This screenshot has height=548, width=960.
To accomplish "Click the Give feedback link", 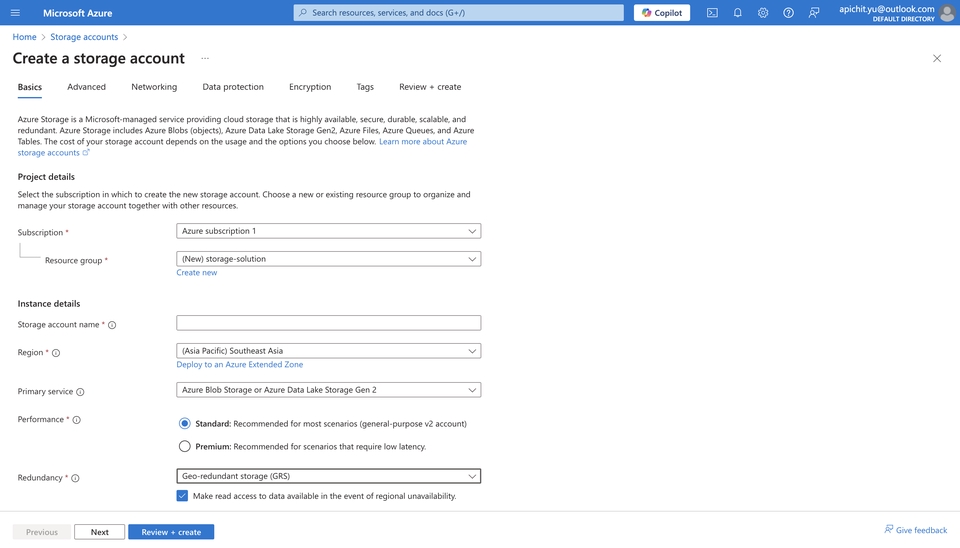I will pos(915,530).
